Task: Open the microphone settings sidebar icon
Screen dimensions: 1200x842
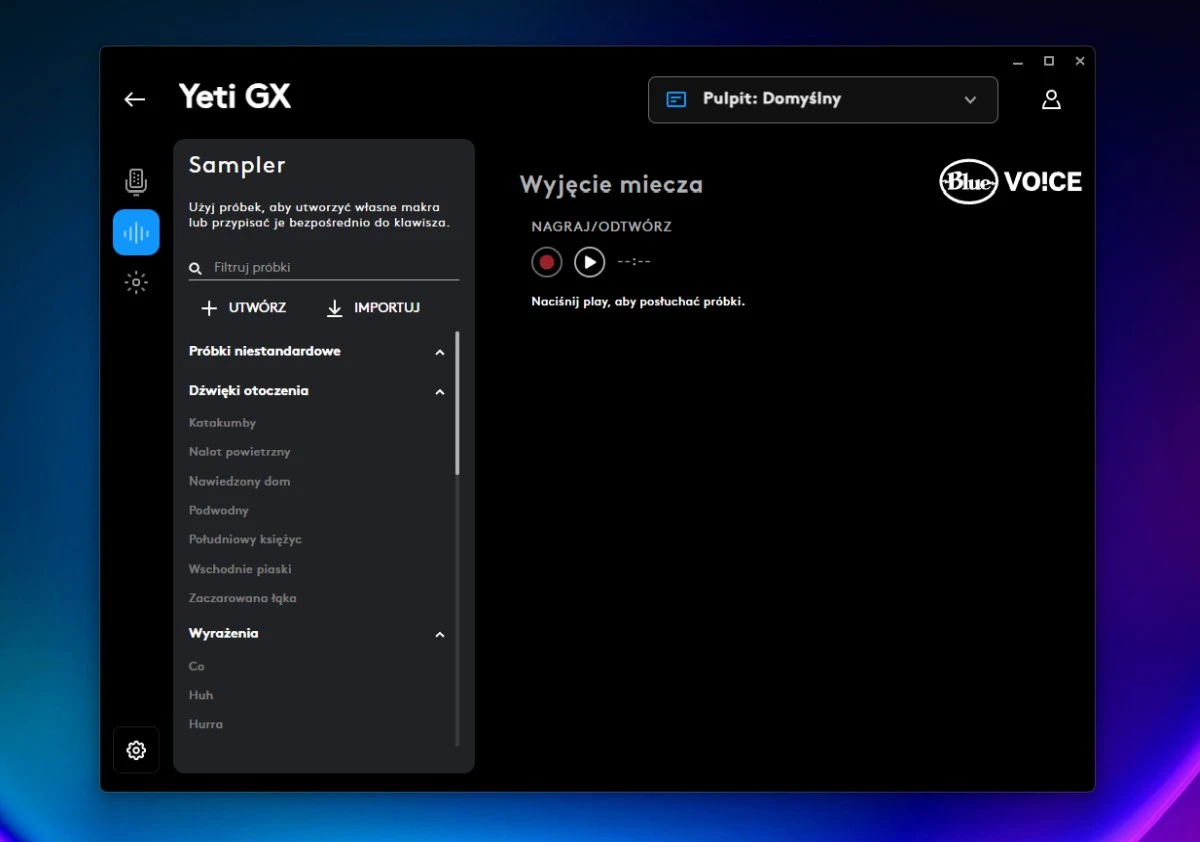Action: pos(136,182)
